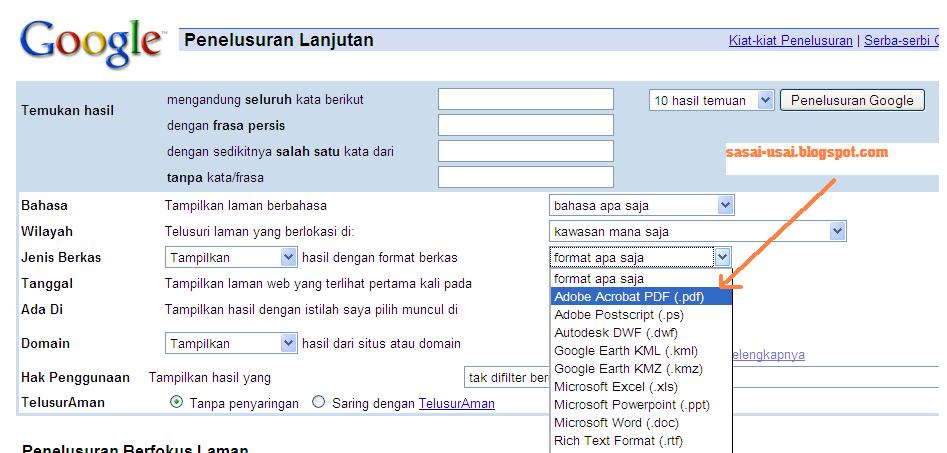Click the Penelusuran Google button
The image size is (947, 453).
pos(852,100)
